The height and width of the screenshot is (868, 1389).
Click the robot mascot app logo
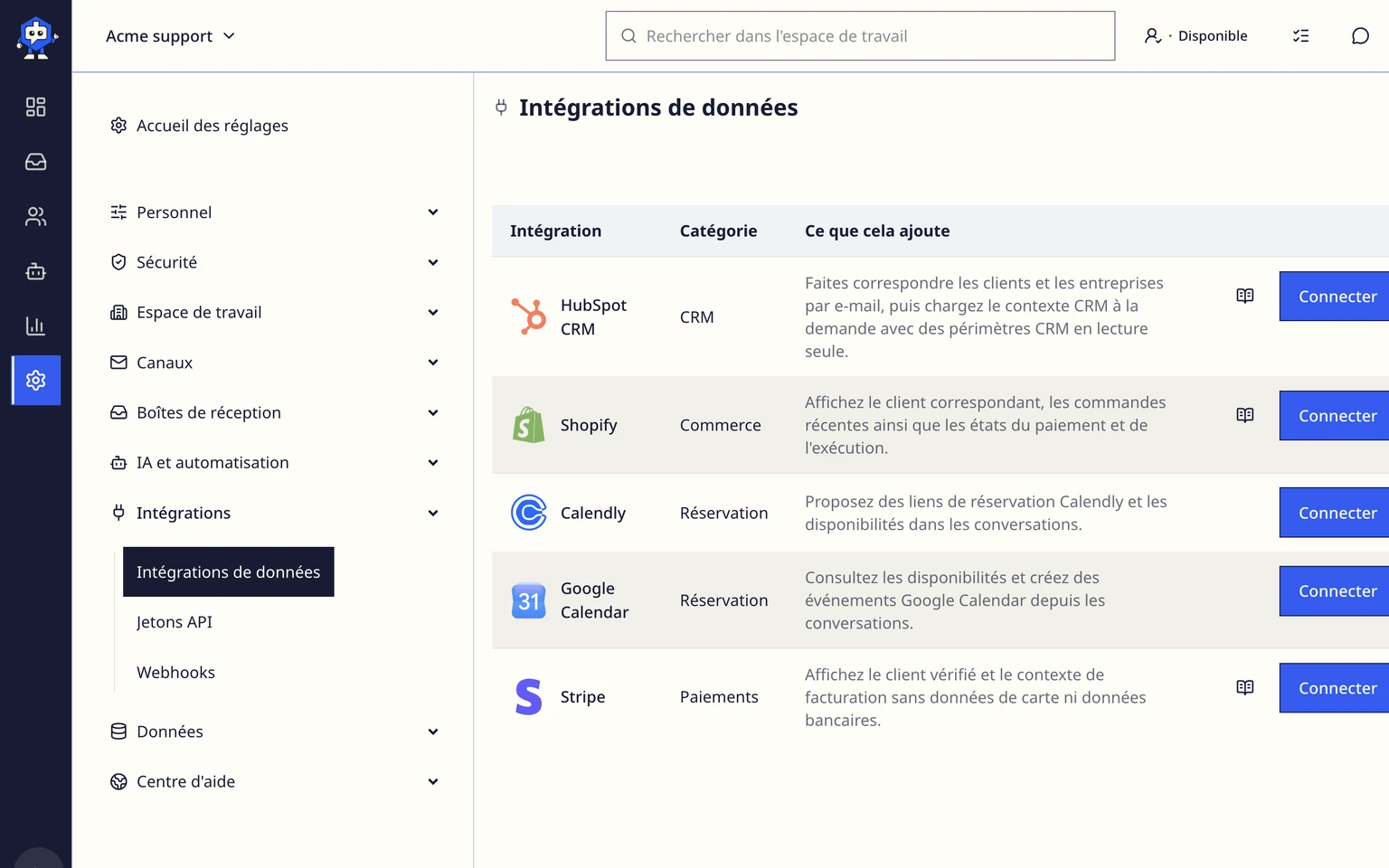click(x=36, y=38)
